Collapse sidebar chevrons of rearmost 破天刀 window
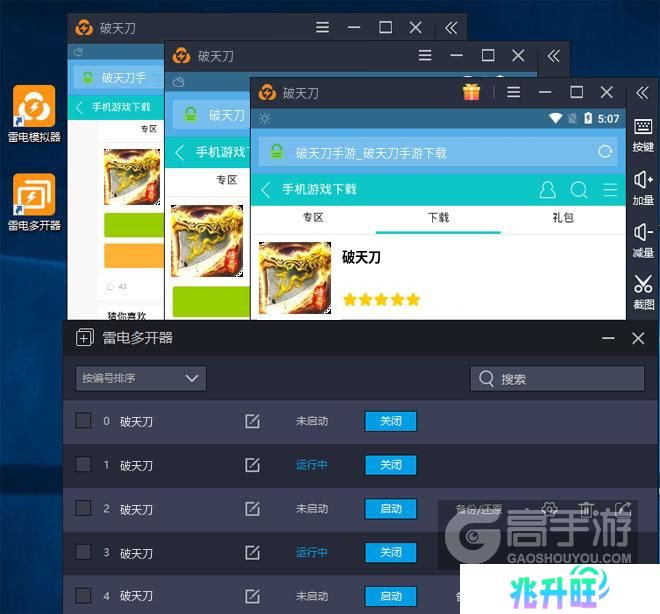The width and height of the screenshot is (660, 614). tap(451, 28)
